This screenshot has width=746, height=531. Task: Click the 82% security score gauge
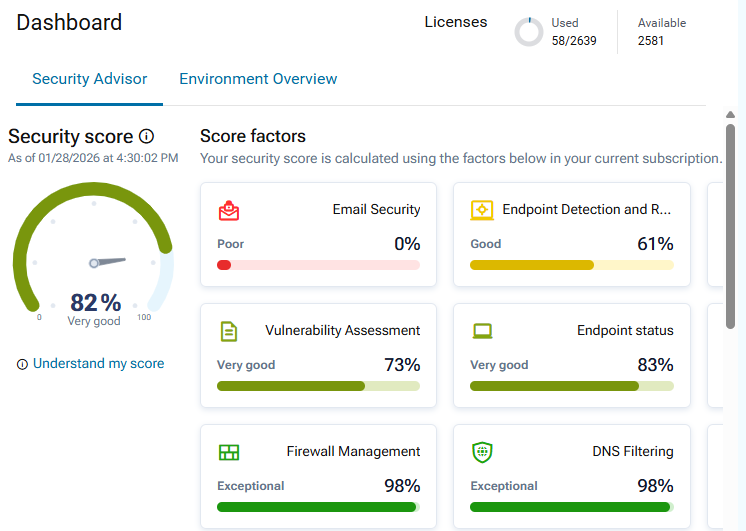click(94, 253)
